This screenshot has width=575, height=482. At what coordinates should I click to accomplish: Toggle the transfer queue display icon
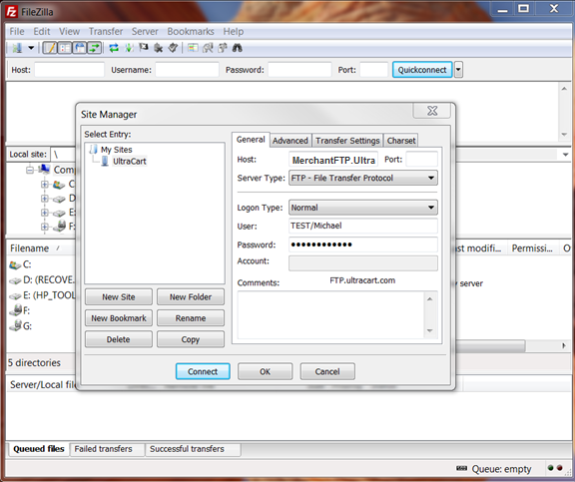pos(94,48)
